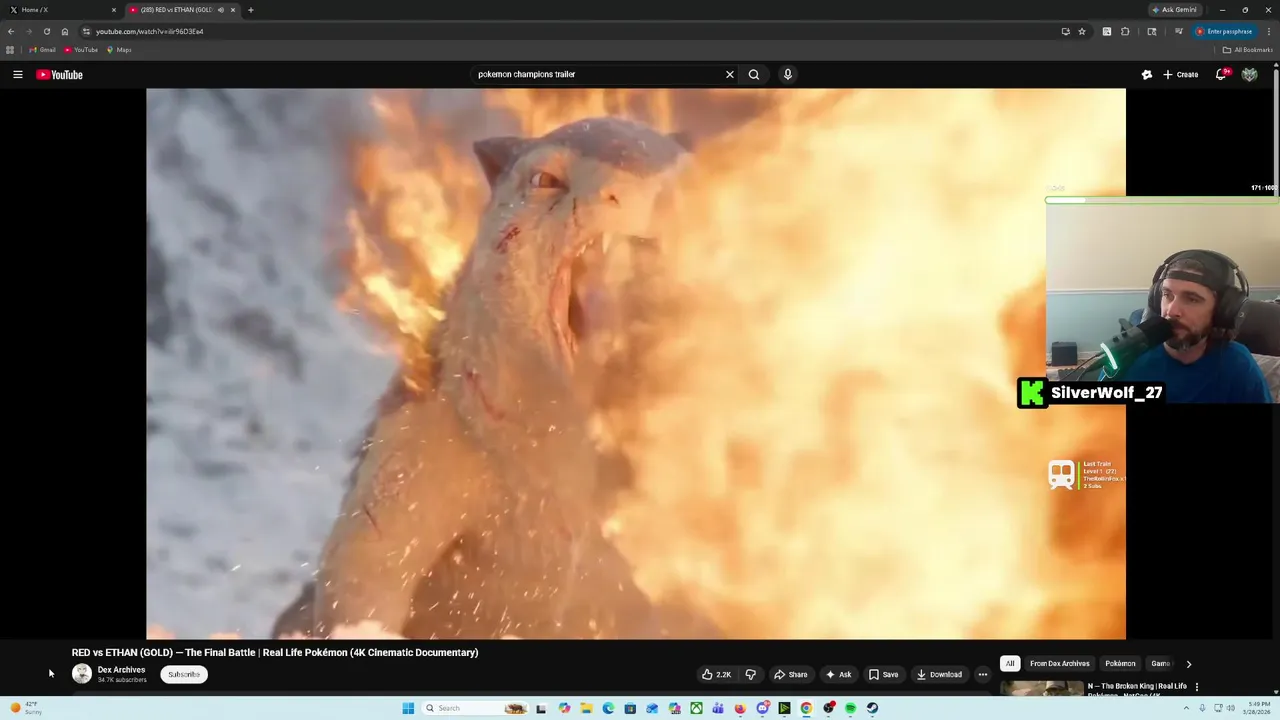Open Microsoft Edge from the taskbar
The image size is (1280, 720).
click(608, 708)
